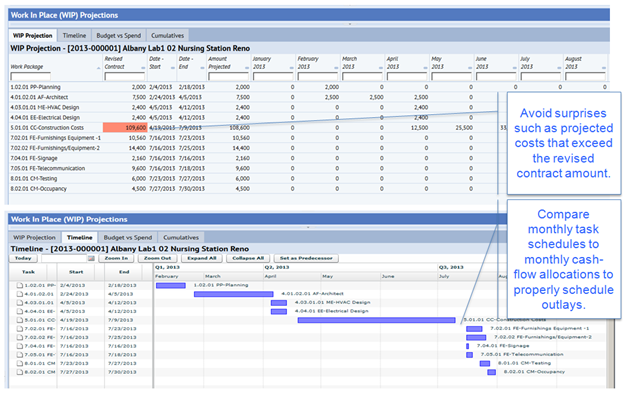Open the March 2013 column filter arrow

381,68
